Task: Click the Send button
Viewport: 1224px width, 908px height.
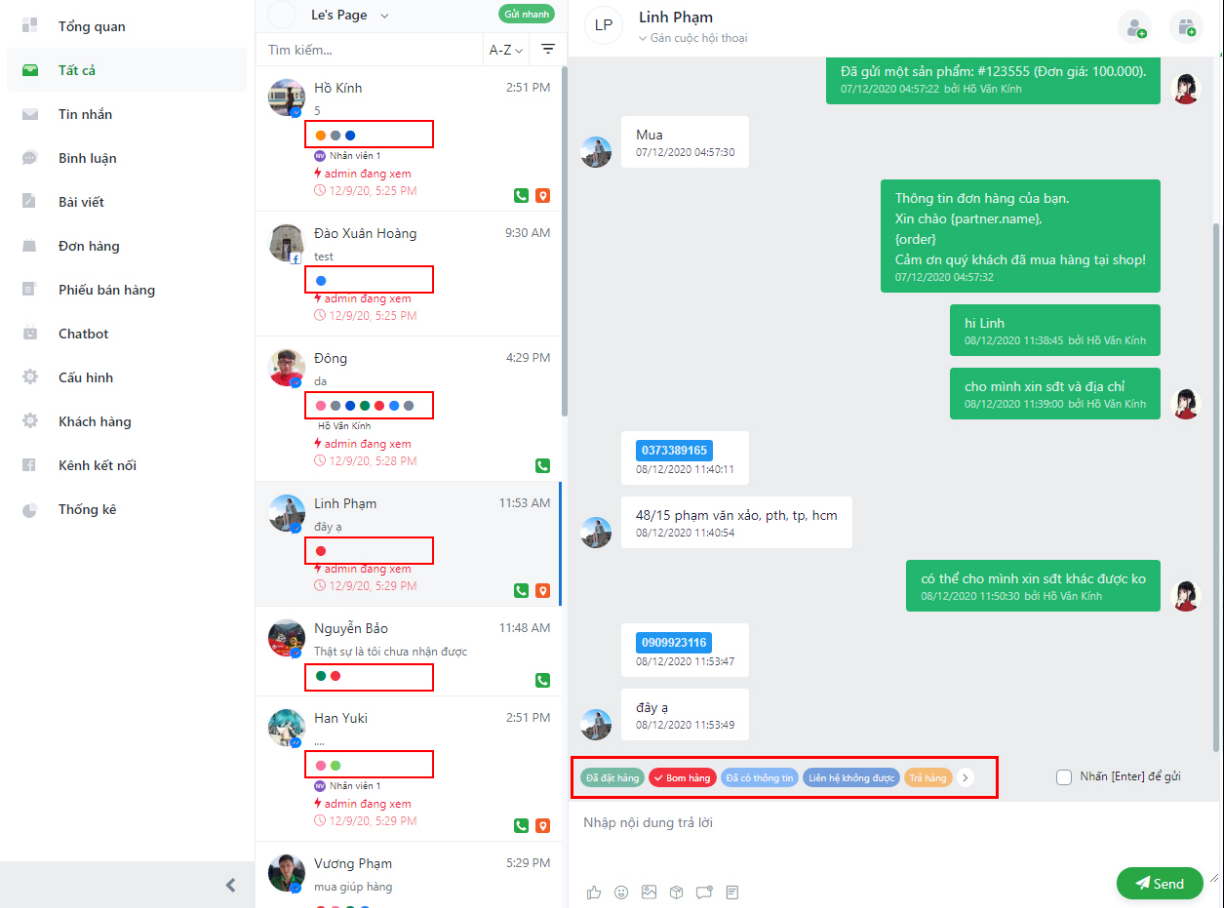Action: 1160,883
